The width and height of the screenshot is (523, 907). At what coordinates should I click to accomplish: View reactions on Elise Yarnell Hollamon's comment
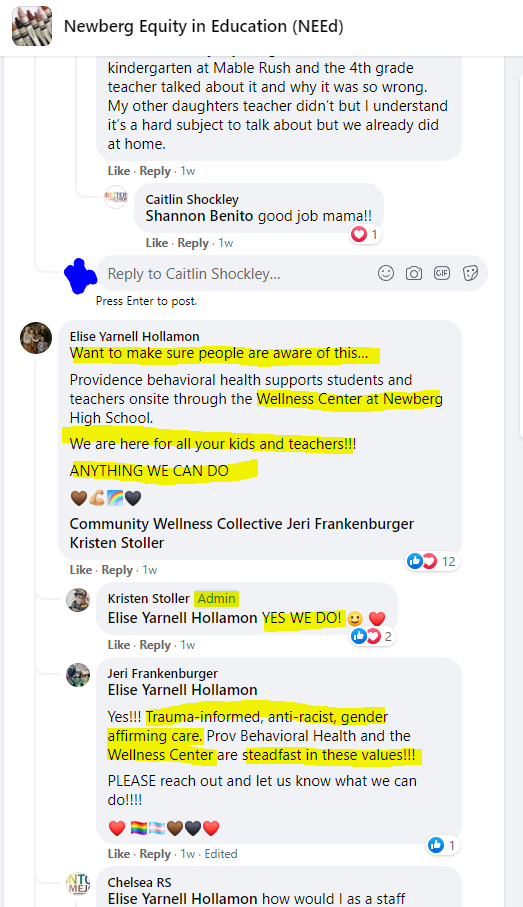click(432, 561)
